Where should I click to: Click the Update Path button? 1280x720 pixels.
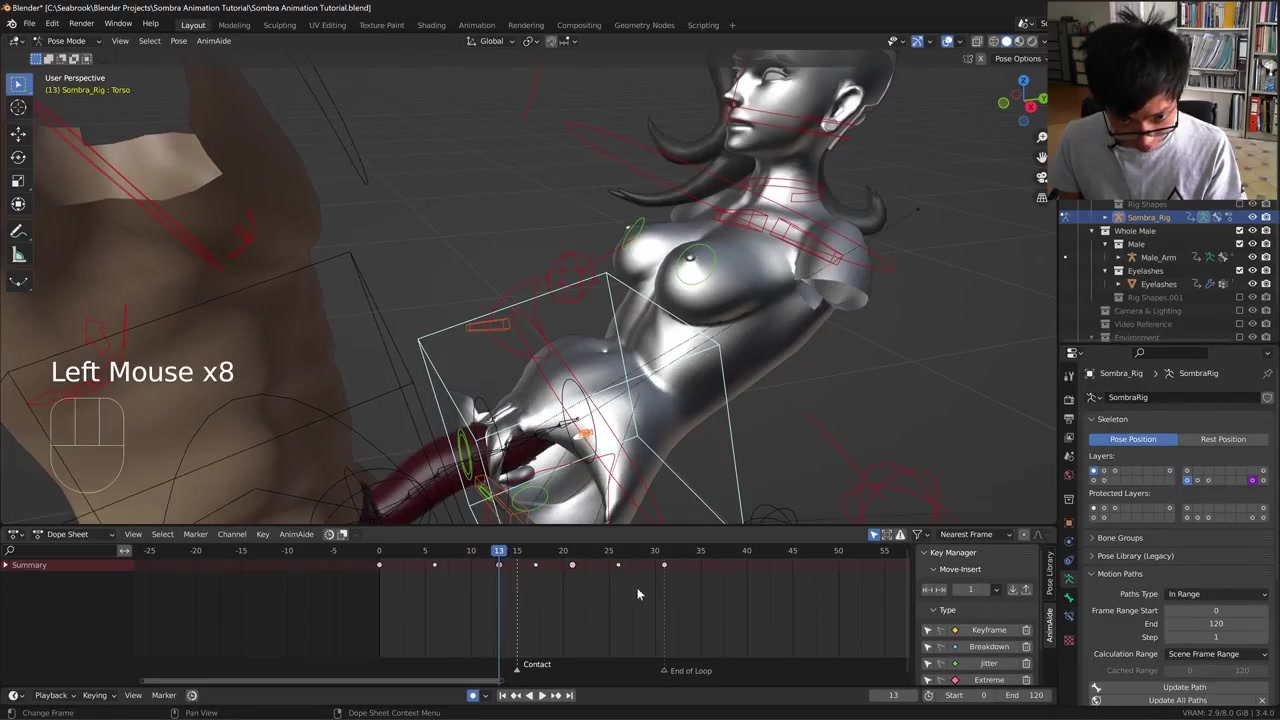[1184, 687]
